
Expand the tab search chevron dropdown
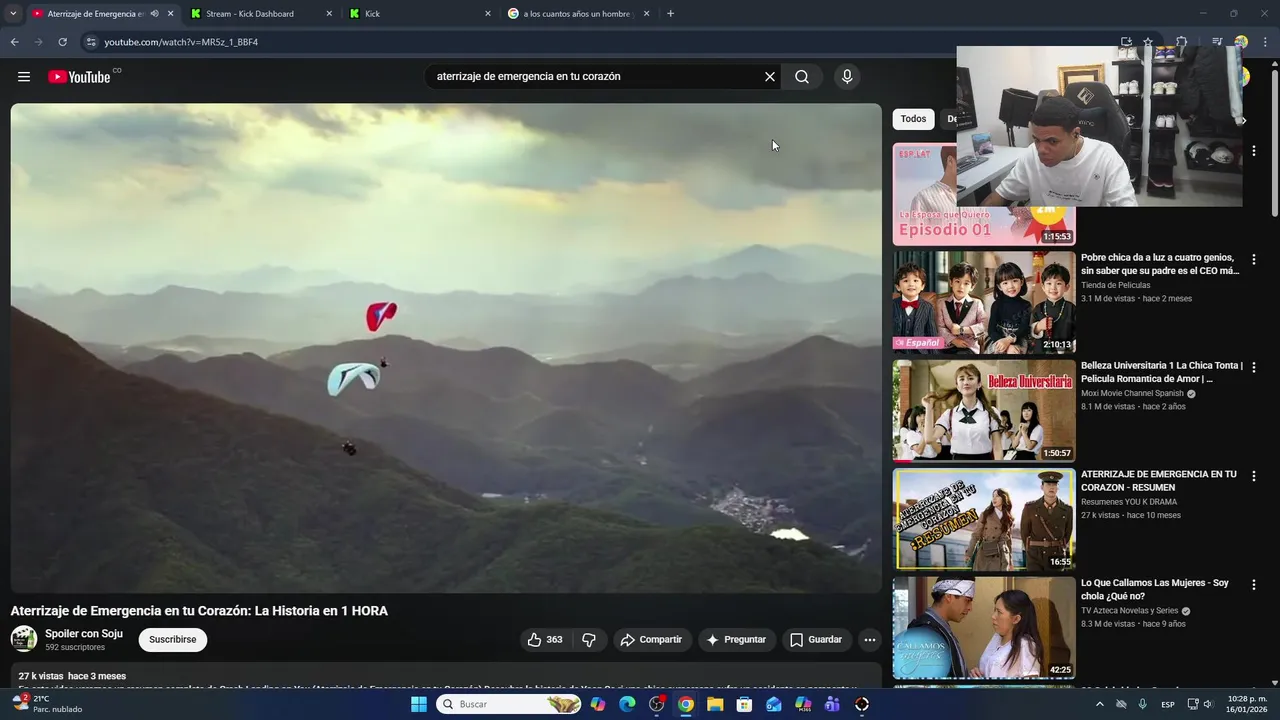pos(13,14)
